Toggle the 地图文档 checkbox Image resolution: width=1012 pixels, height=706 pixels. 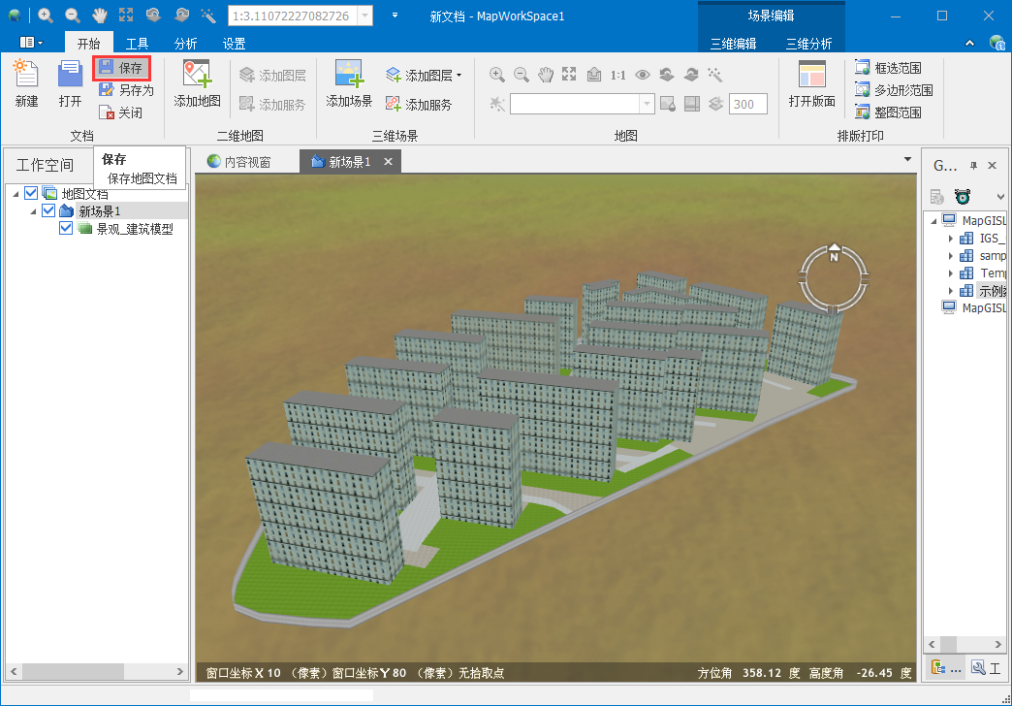click(31, 192)
